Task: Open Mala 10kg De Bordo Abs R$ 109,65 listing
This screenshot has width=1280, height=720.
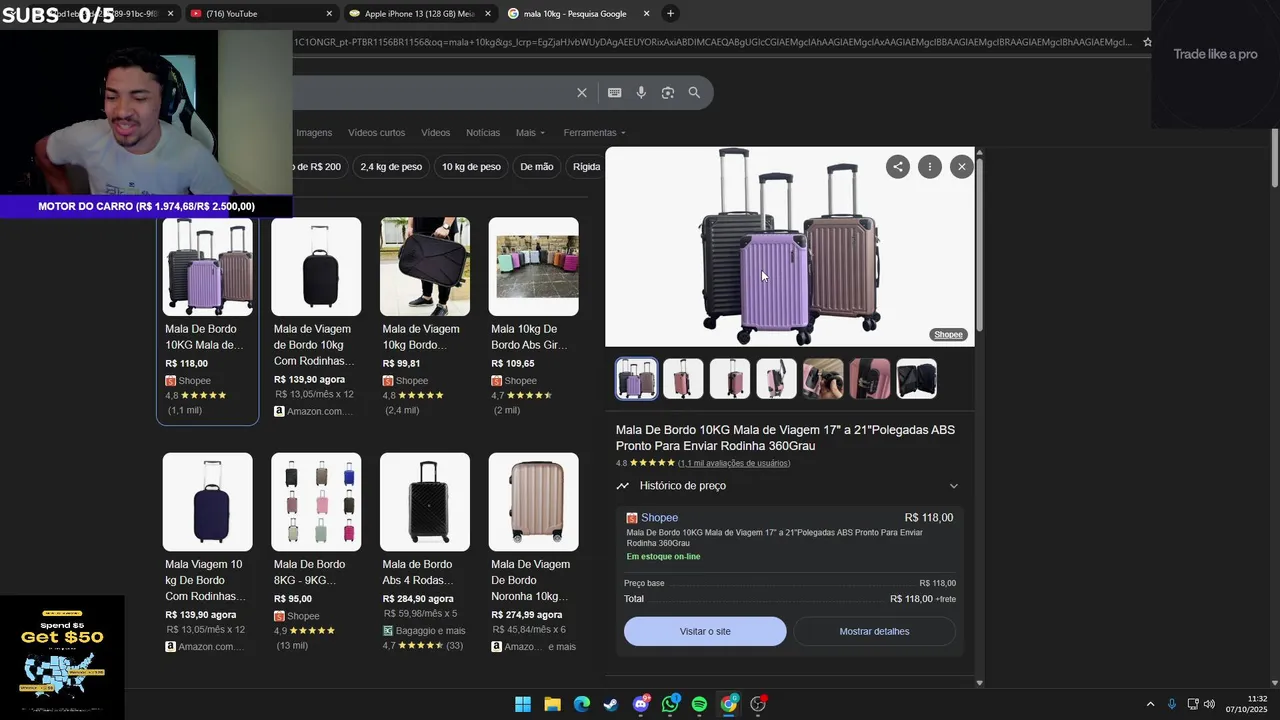Action: (x=533, y=318)
